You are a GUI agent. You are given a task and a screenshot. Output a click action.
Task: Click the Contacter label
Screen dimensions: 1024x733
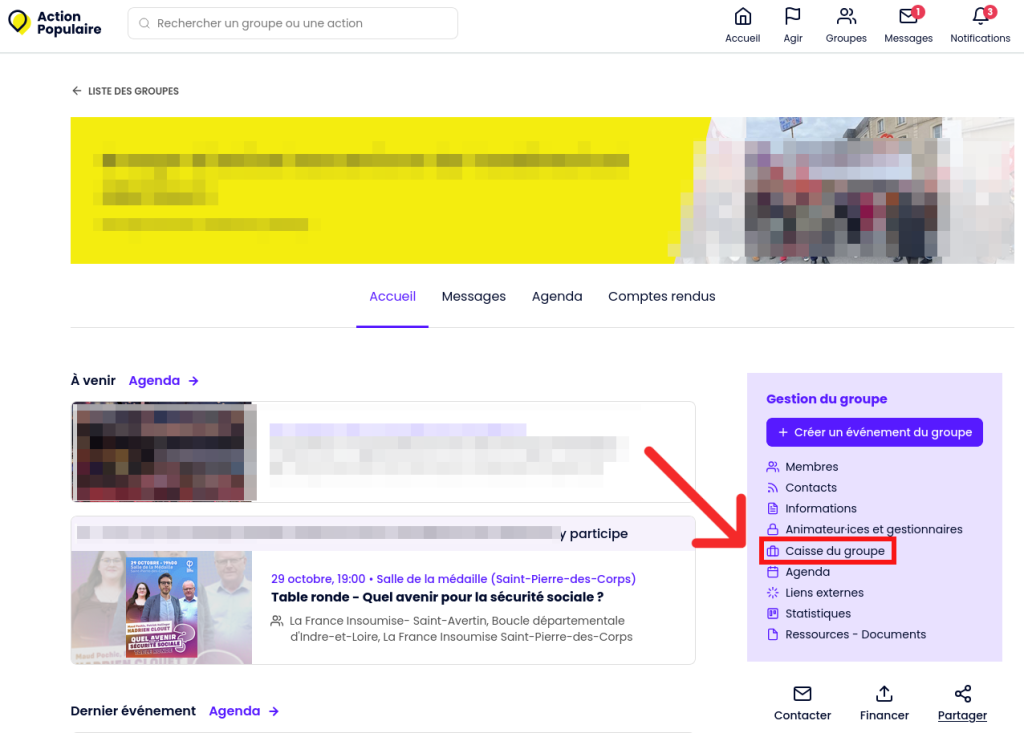(803, 715)
